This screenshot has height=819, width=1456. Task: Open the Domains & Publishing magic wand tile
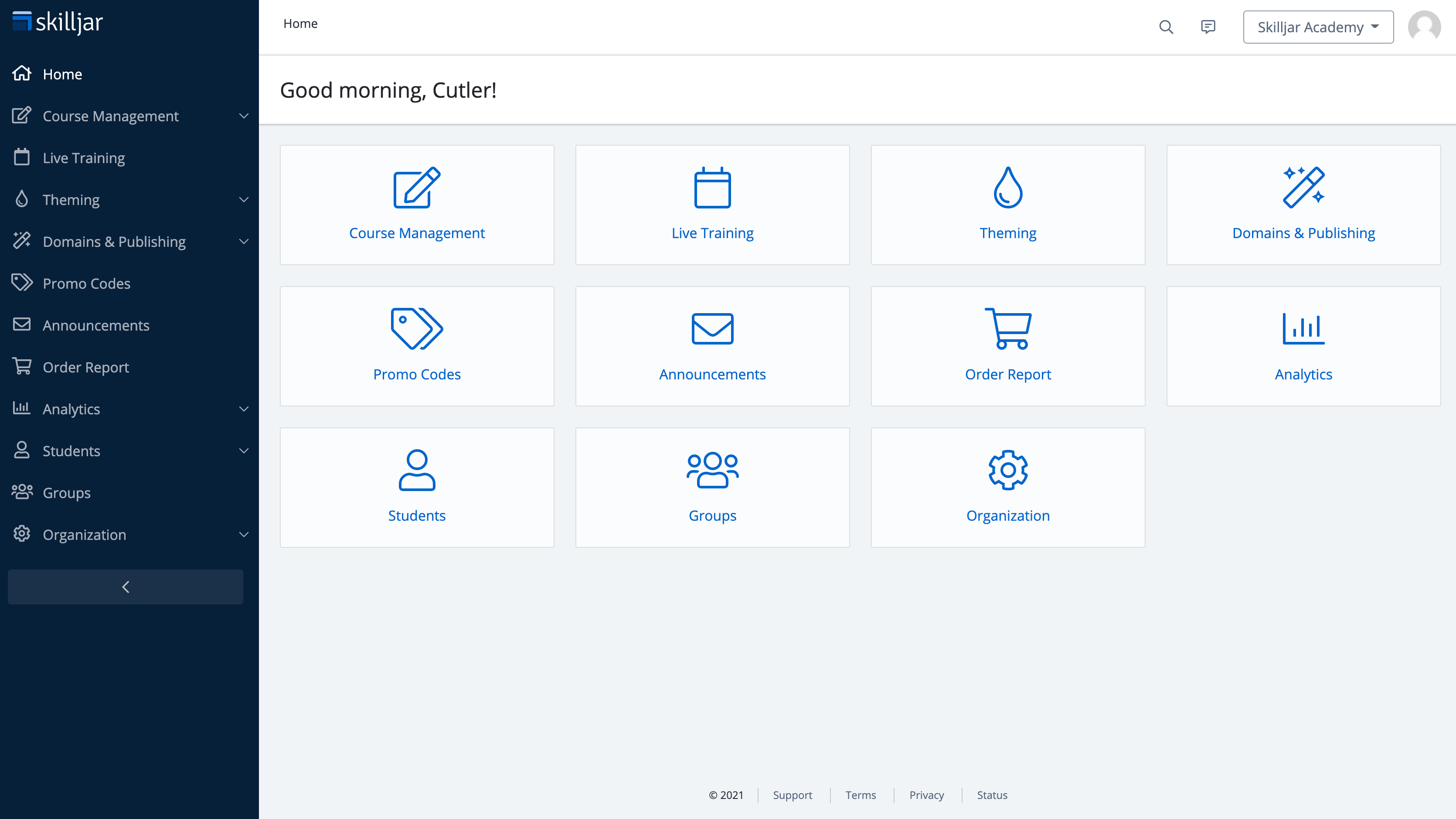[x=1303, y=205]
